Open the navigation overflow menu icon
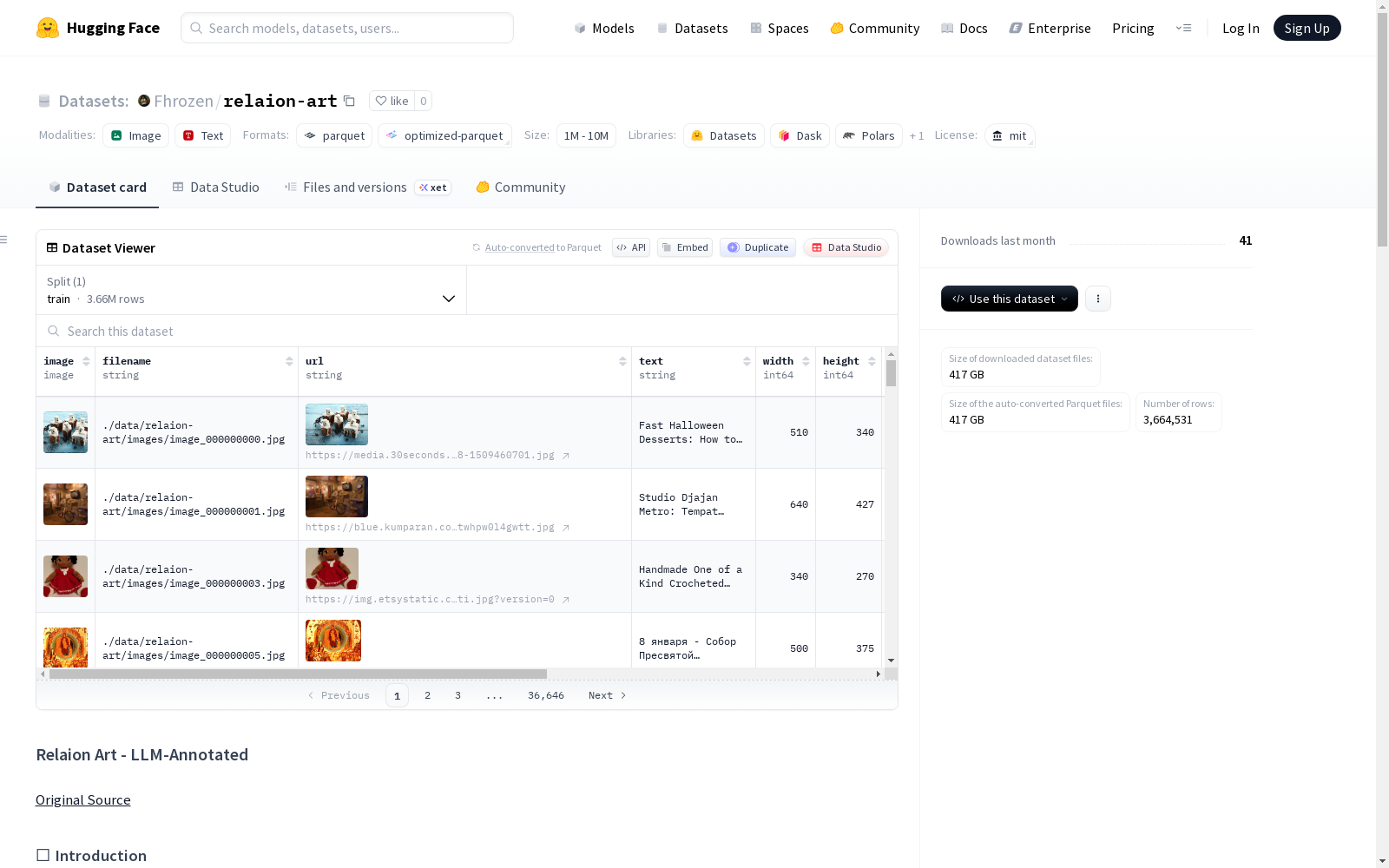The height and width of the screenshot is (868, 1389). [x=1183, y=28]
